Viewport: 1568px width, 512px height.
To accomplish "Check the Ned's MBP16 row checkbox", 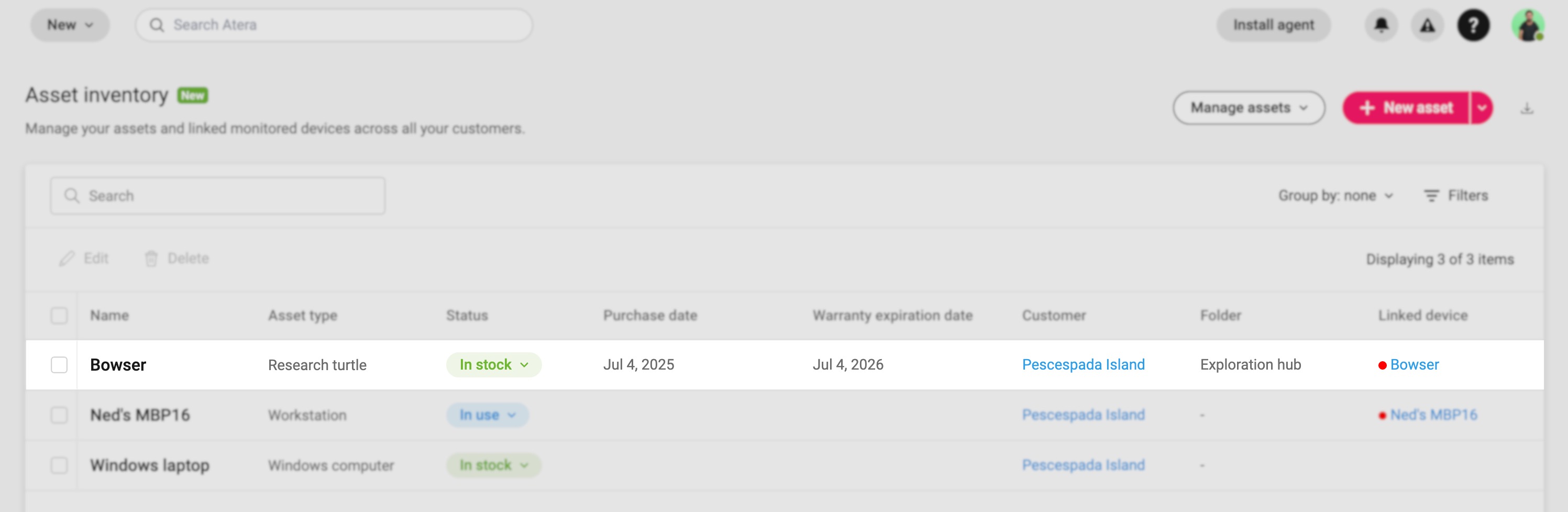I will click(59, 415).
